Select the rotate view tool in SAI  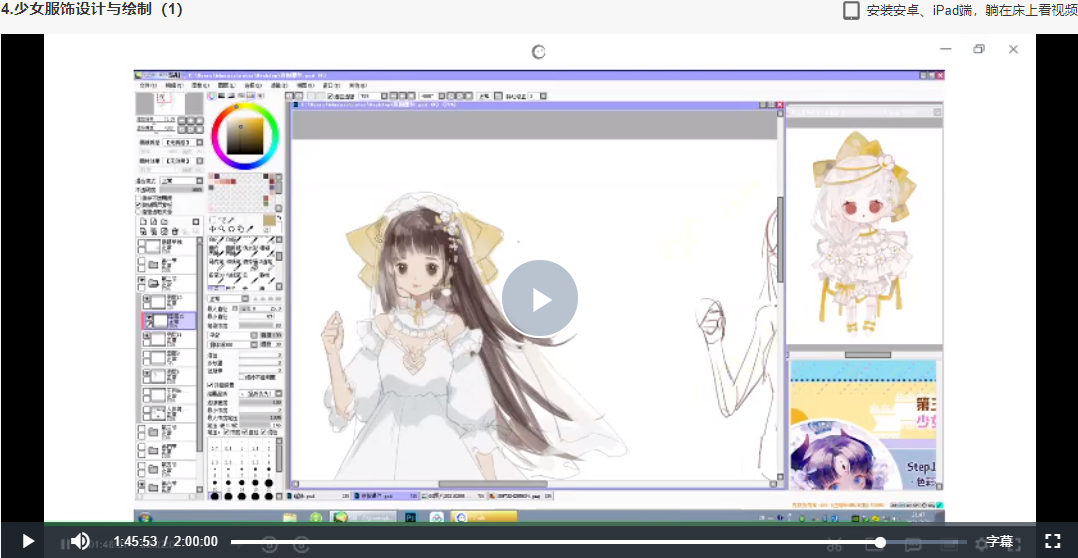click(232, 229)
